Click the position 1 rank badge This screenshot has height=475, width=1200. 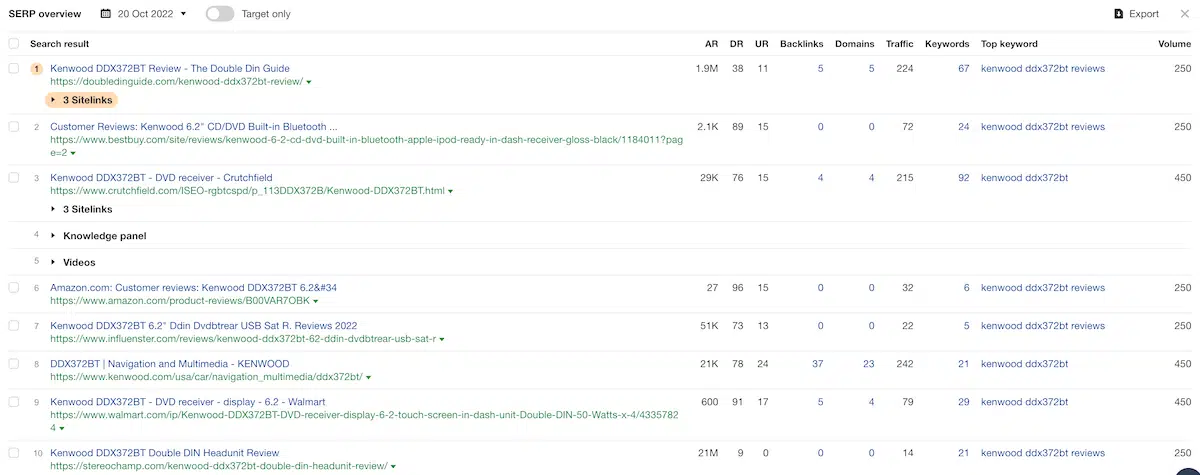tap(37, 69)
